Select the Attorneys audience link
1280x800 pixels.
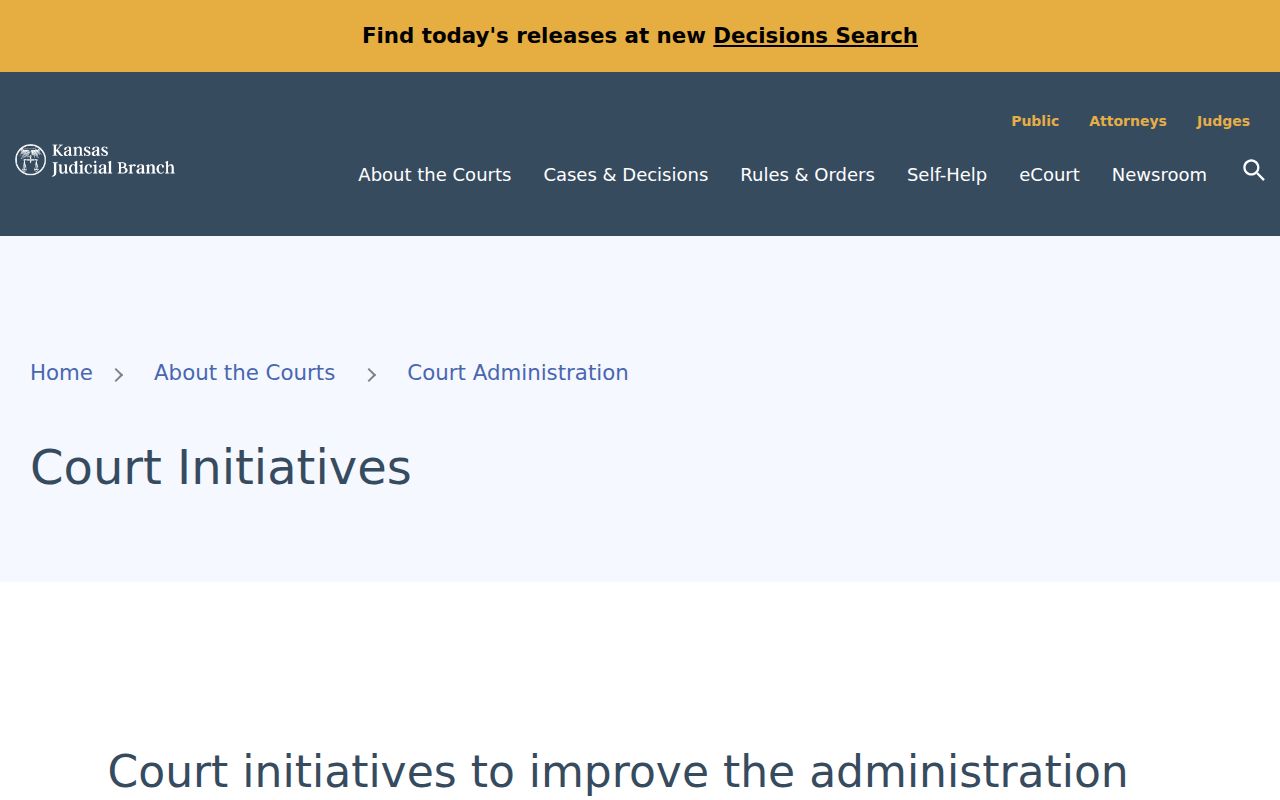tap(1128, 121)
